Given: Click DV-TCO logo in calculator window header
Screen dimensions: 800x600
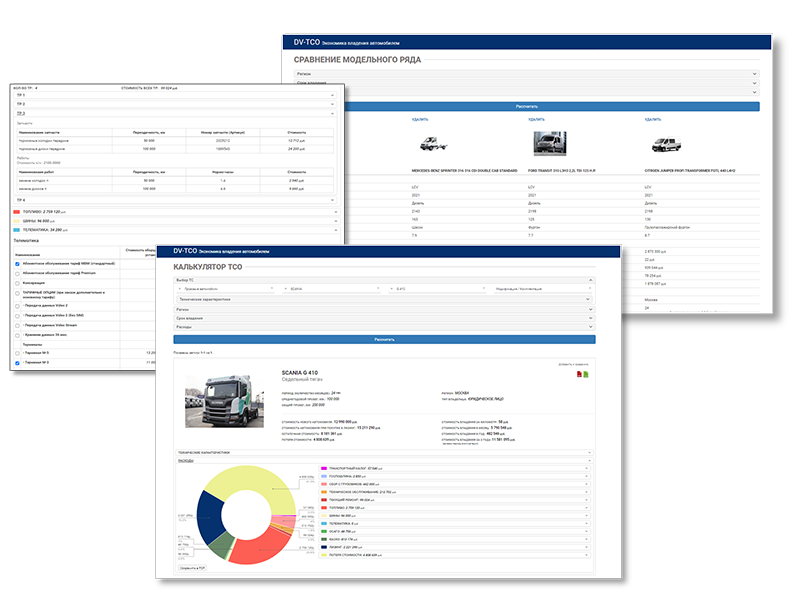Looking at the screenshot, I should point(185,251).
